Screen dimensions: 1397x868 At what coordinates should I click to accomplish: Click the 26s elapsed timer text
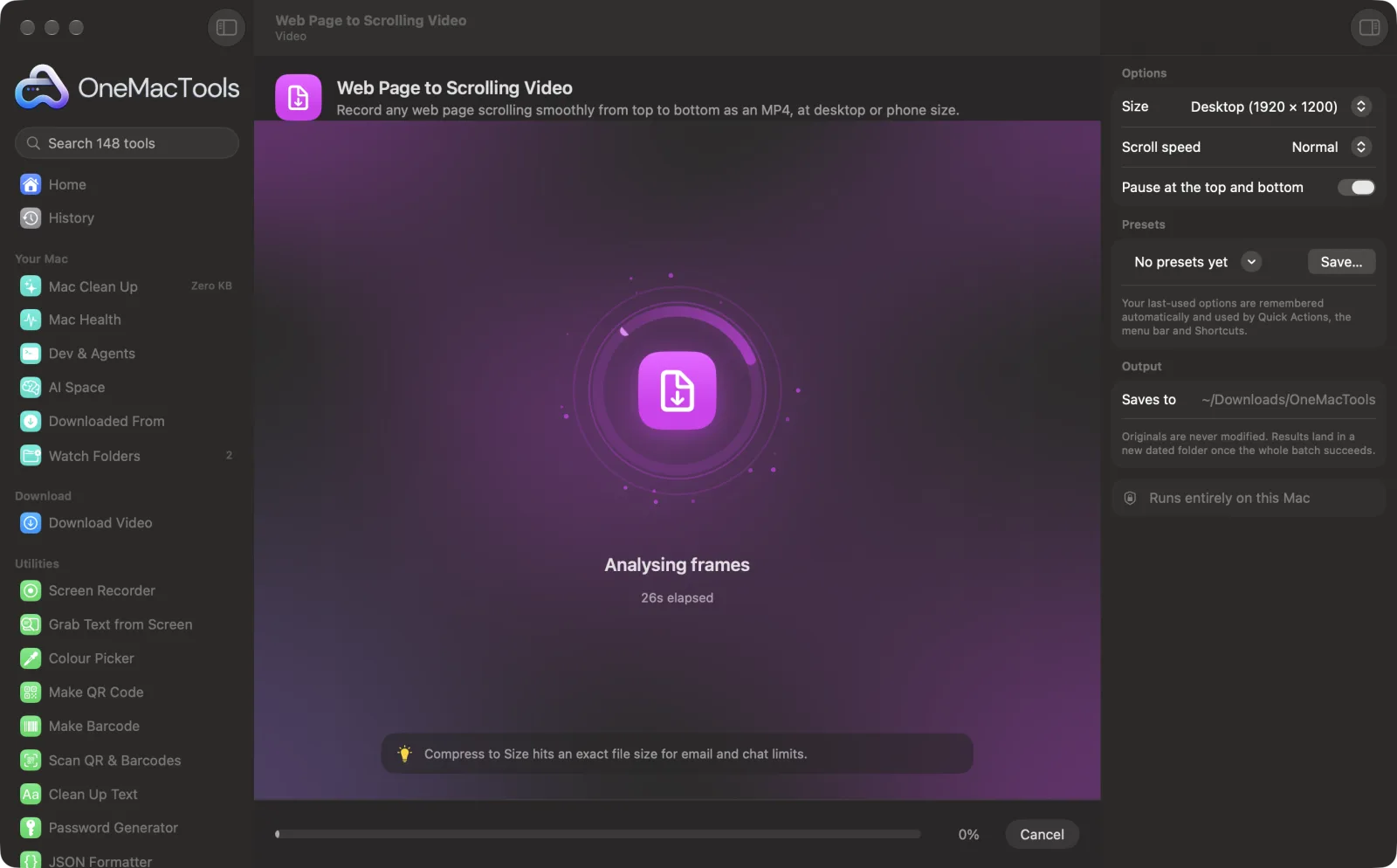pyautogui.click(x=677, y=598)
